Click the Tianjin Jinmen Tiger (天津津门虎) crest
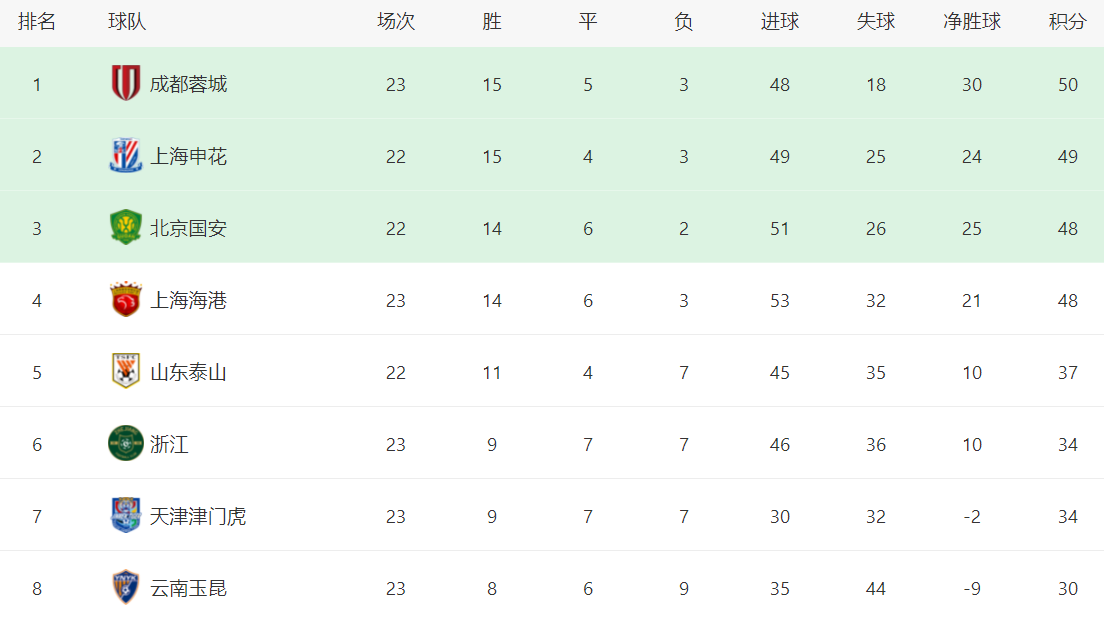This screenshot has height=618, width=1104. (126, 516)
